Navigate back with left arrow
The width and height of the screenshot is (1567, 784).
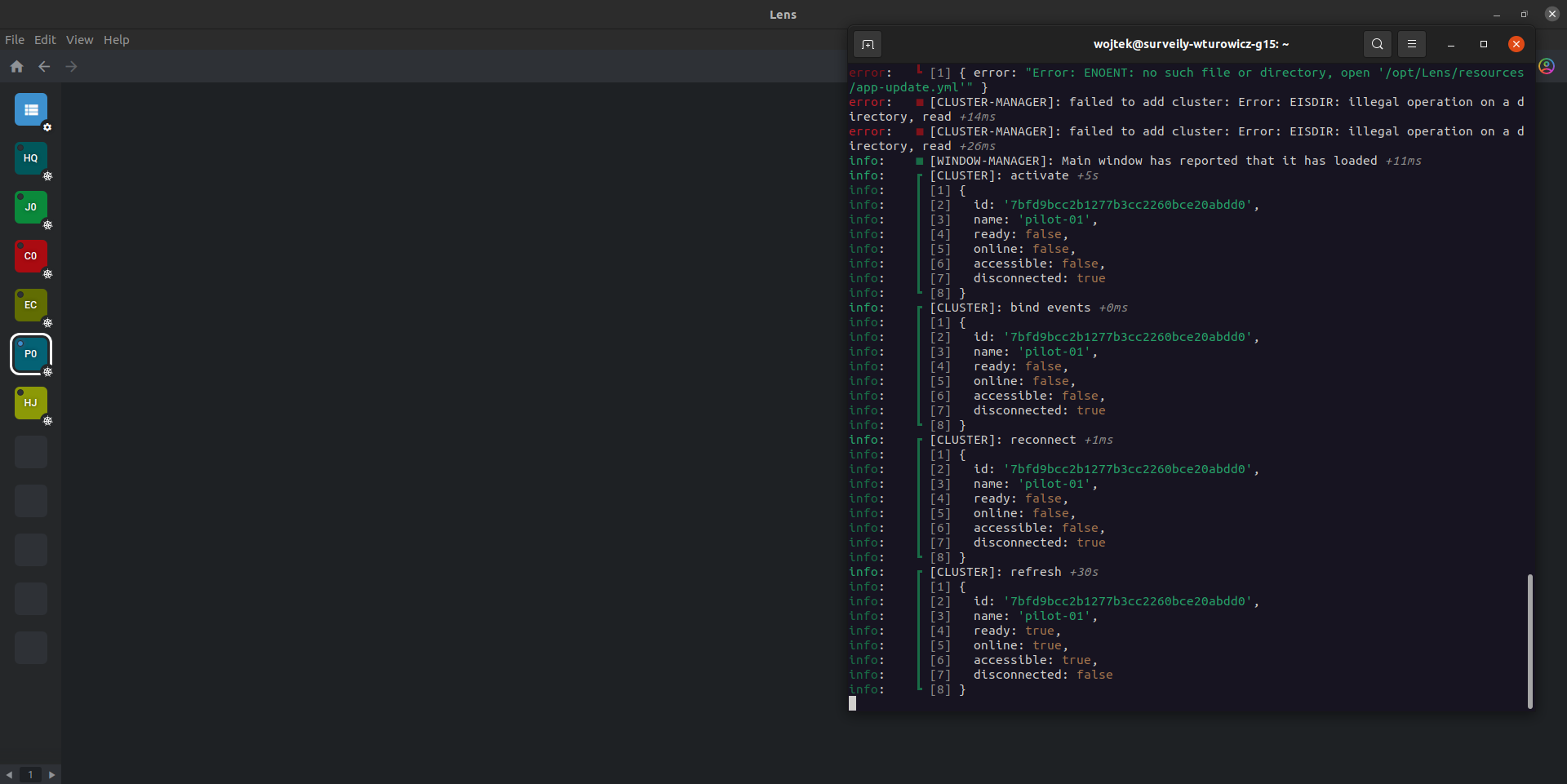[x=44, y=67]
